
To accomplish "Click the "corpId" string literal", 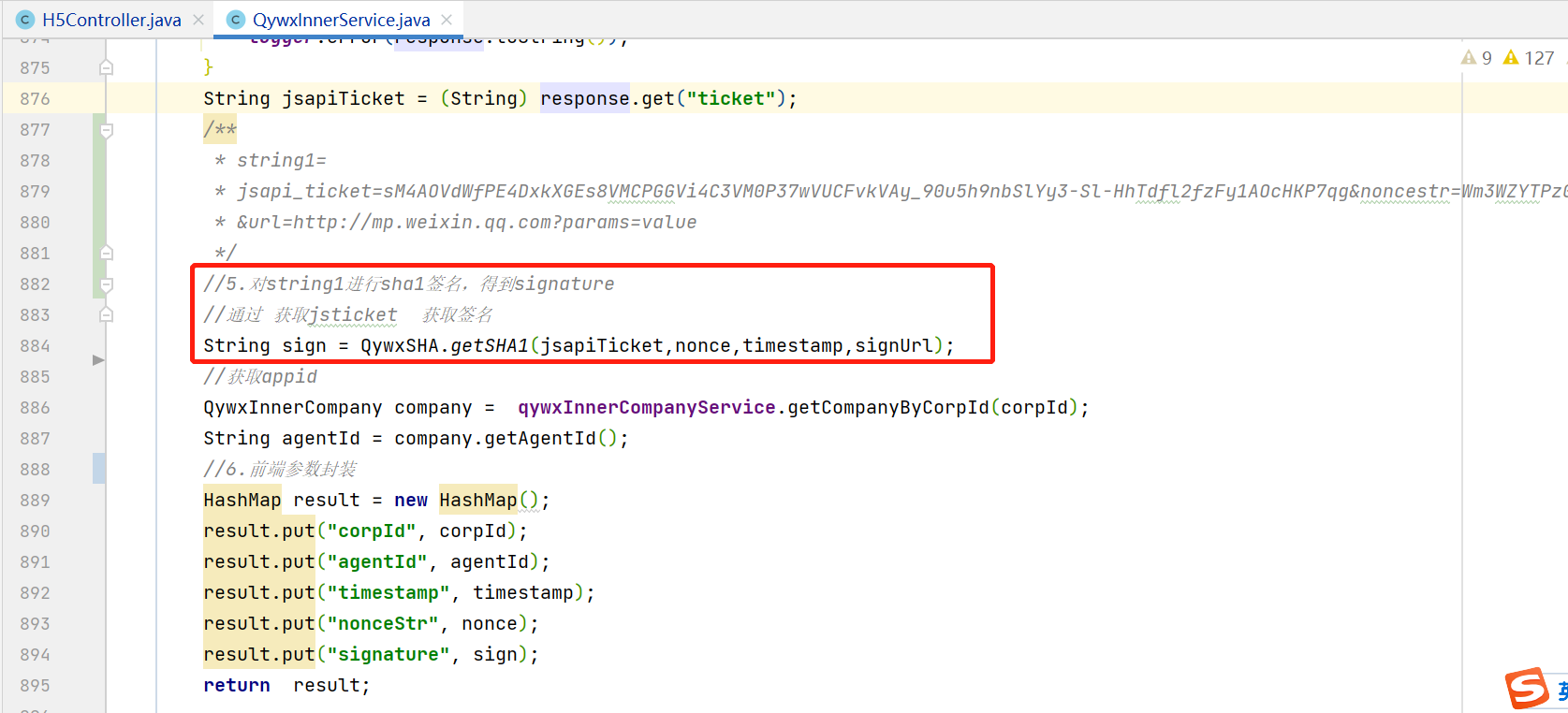I will click(372, 531).
